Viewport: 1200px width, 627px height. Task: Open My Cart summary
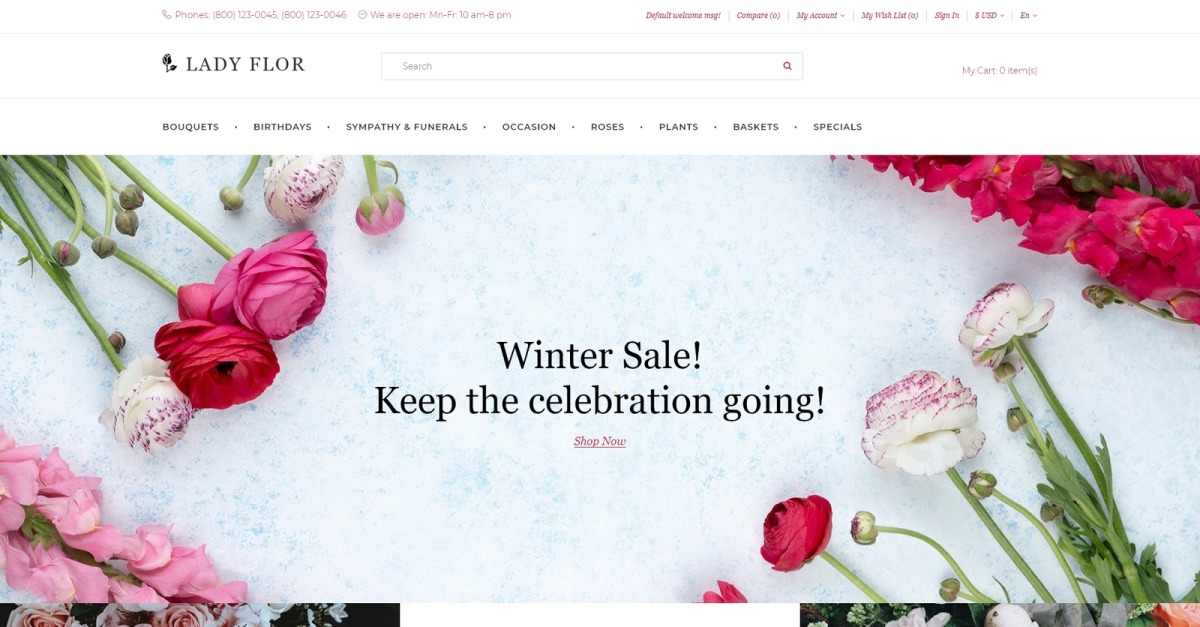click(x=999, y=70)
